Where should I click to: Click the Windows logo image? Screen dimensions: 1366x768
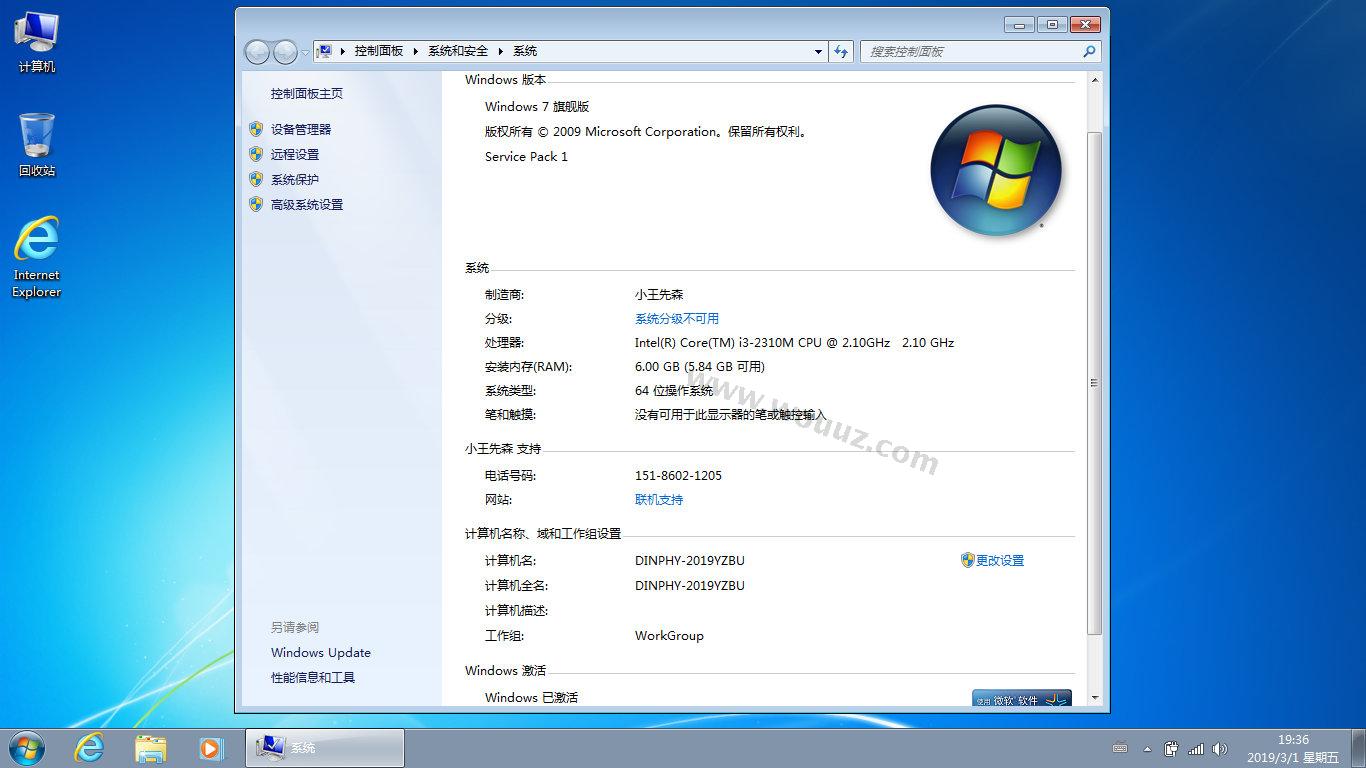tap(996, 170)
